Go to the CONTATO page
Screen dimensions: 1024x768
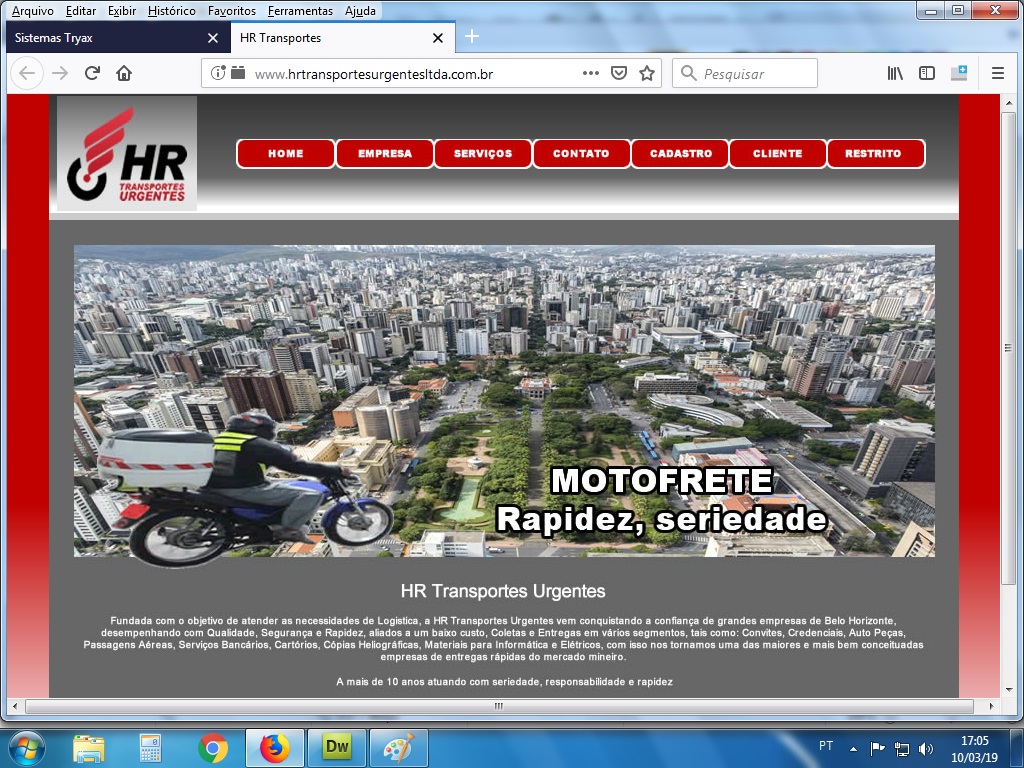(x=581, y=154)
